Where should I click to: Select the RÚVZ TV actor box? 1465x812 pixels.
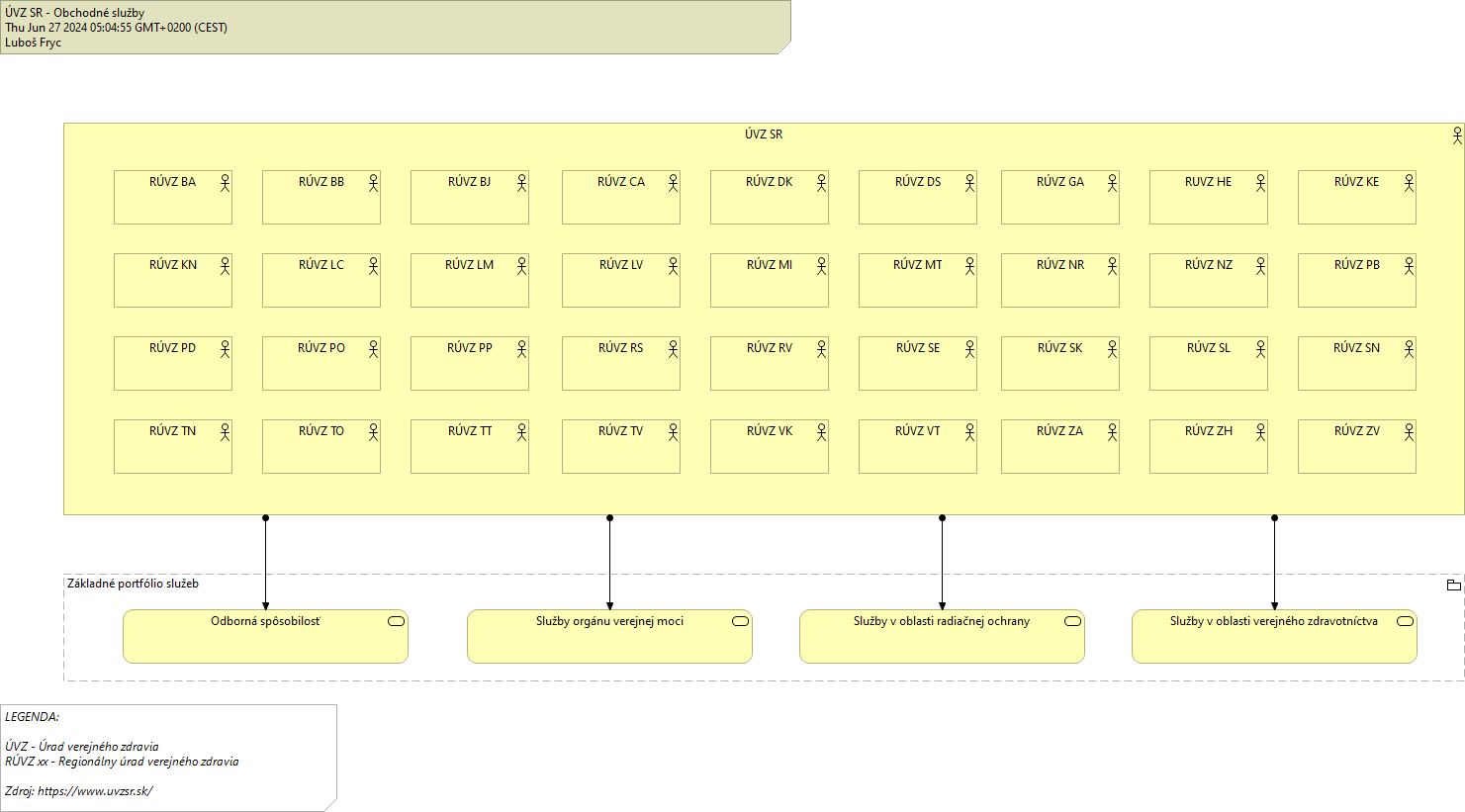(x=621, y=447)
